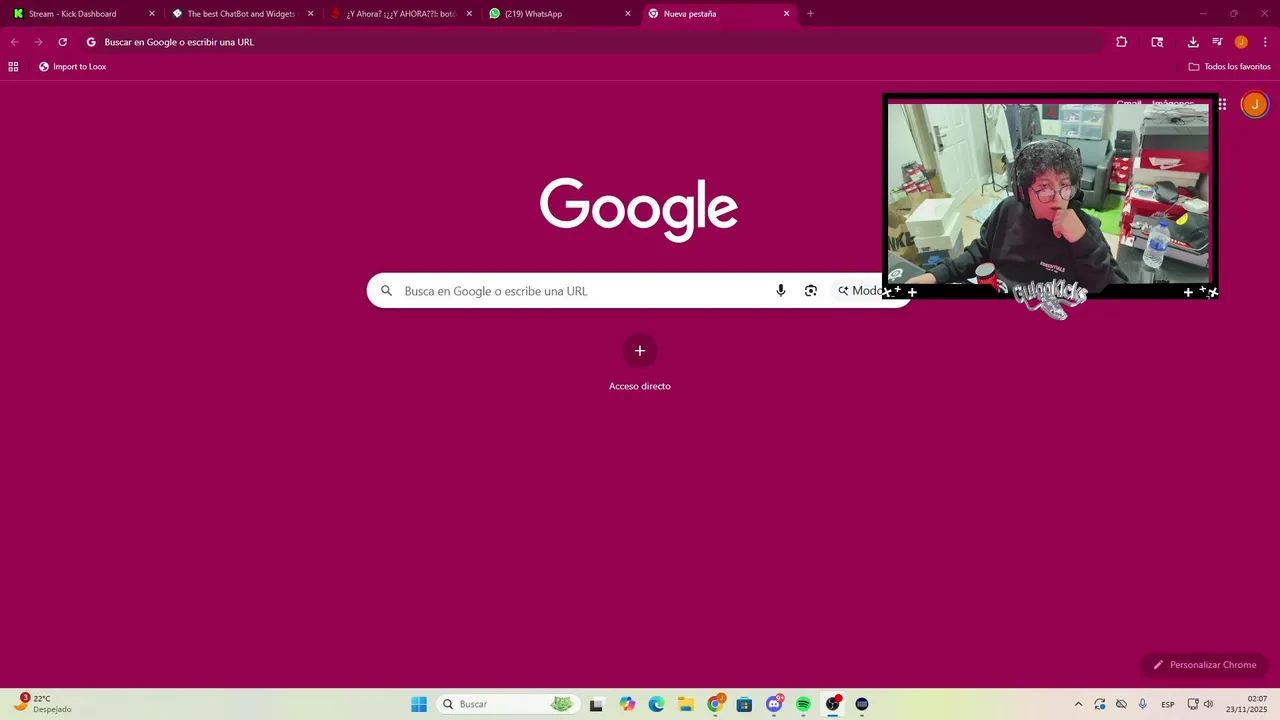Open Google apps grid launcher
This screenshot has width=1280, height=720.
[1222, 104]
